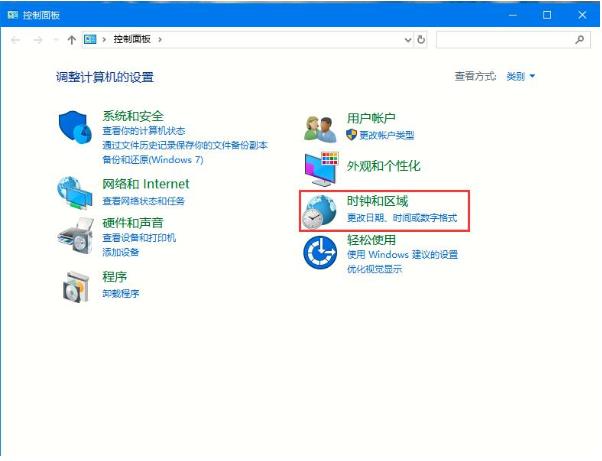Viewport: 602px width, 461px height.
Task: Click the shield icon beside 更改帐户类型
Action: click(x=351, y=134)
